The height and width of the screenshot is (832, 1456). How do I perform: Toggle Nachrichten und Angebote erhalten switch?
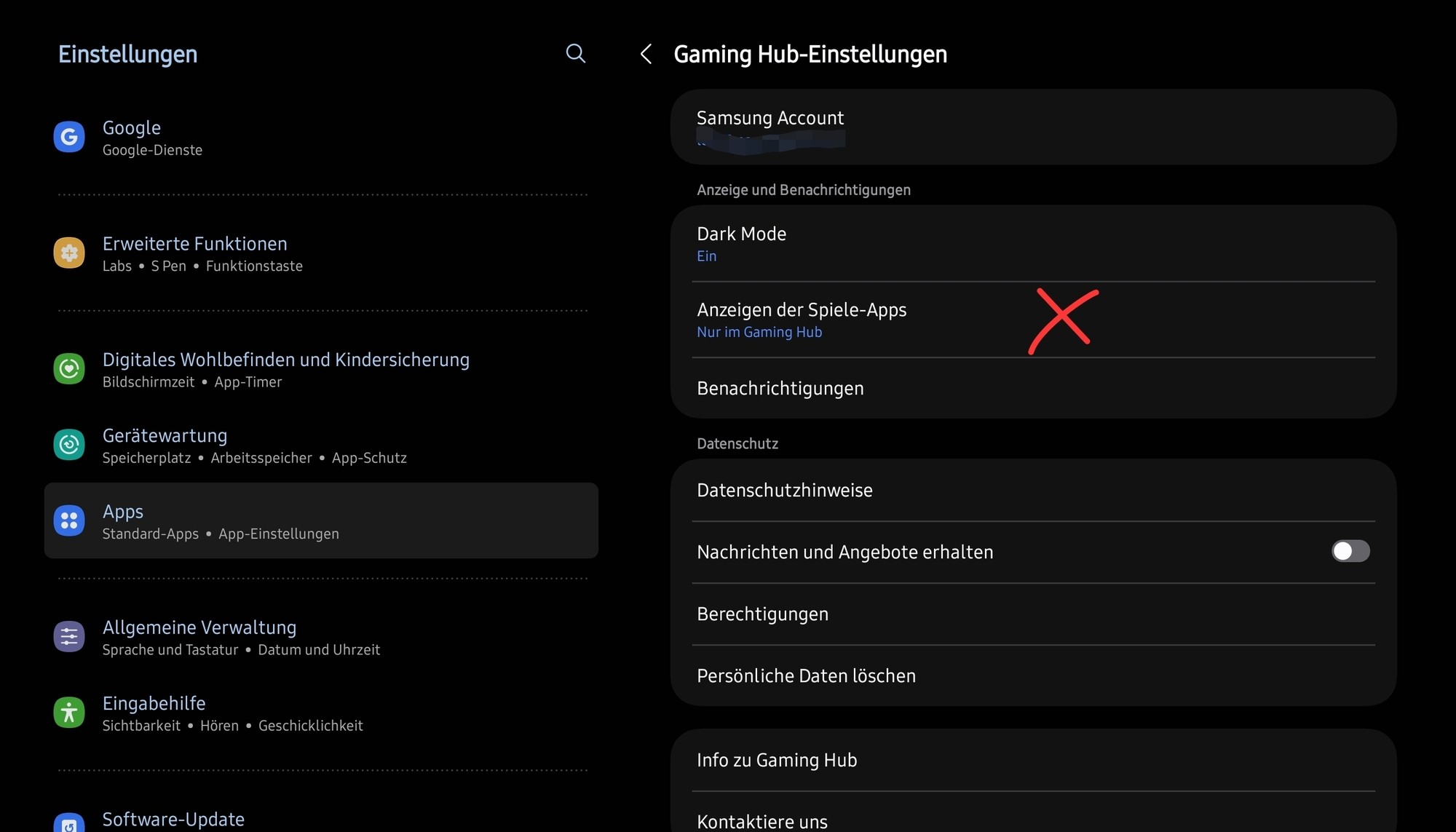pyautogui.click(x=1350, y=551)
